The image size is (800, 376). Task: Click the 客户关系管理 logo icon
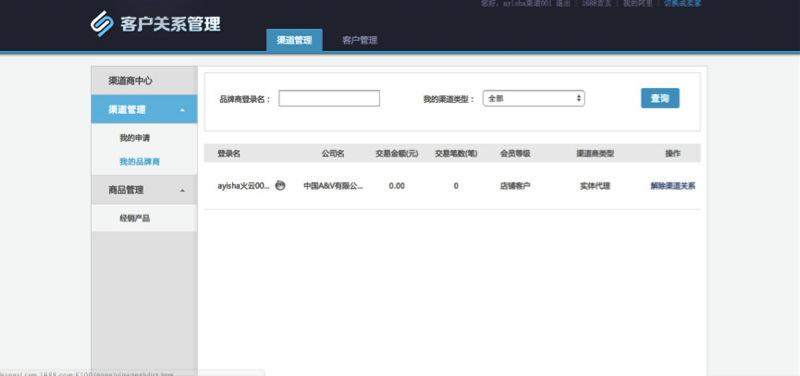pyautogui.click(x=102, y=24)
